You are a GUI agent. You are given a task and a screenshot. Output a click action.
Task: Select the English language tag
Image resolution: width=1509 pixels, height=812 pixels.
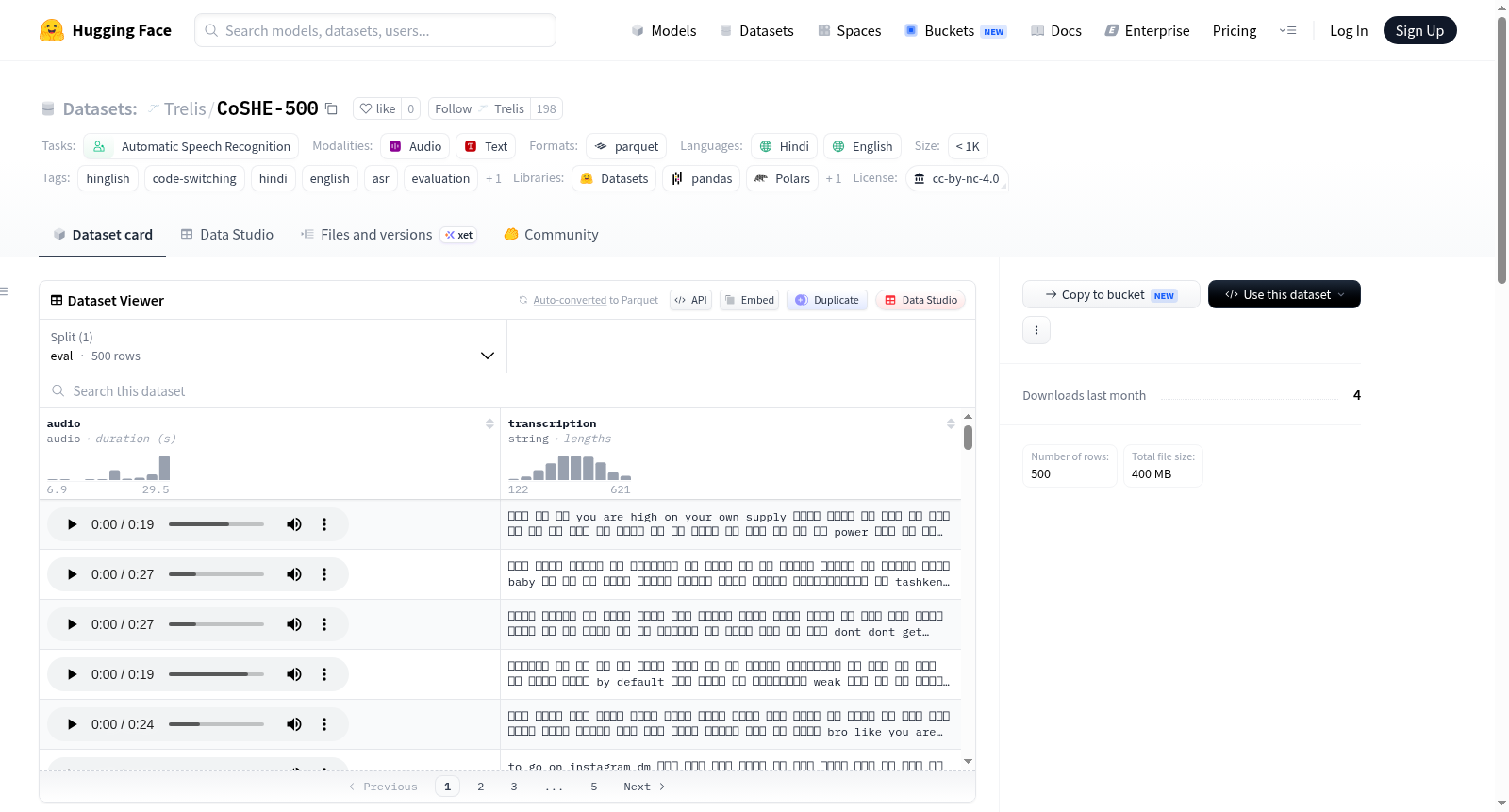coord(863,146)
